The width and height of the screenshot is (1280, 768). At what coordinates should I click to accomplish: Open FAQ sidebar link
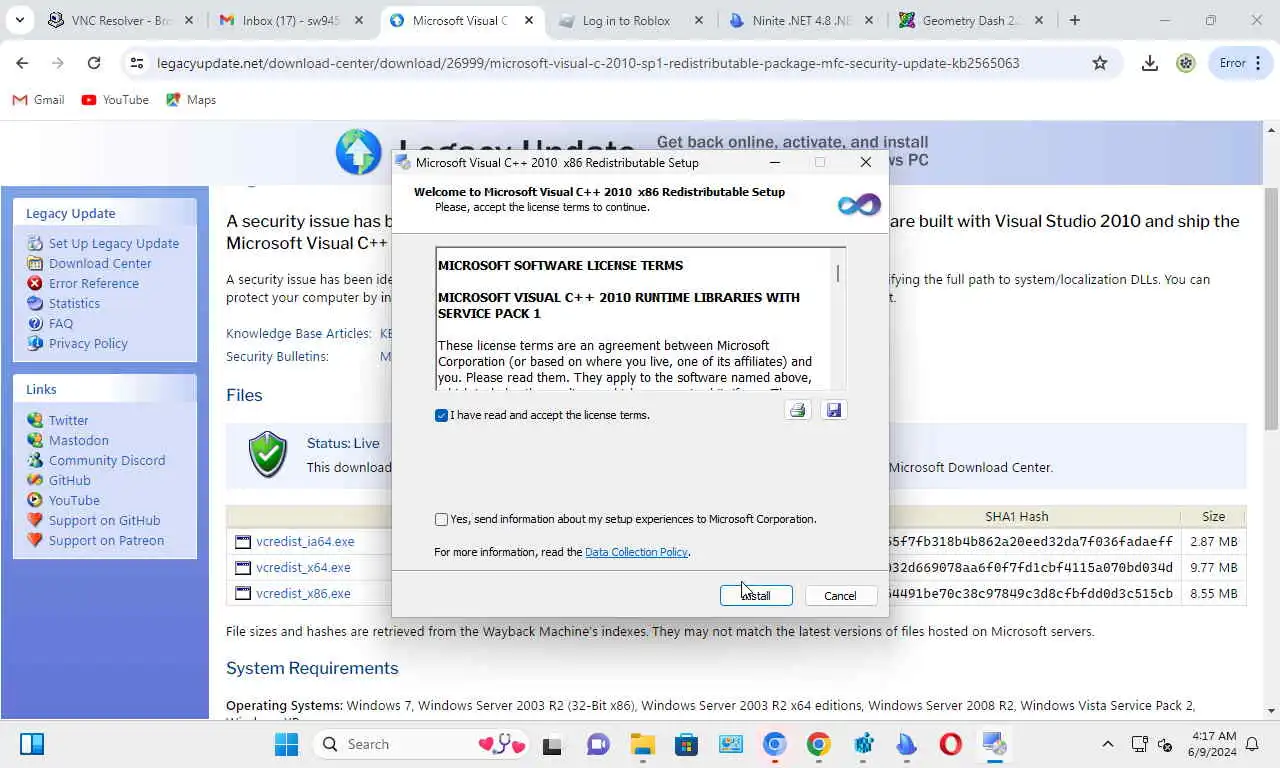[x=61, y=323]
